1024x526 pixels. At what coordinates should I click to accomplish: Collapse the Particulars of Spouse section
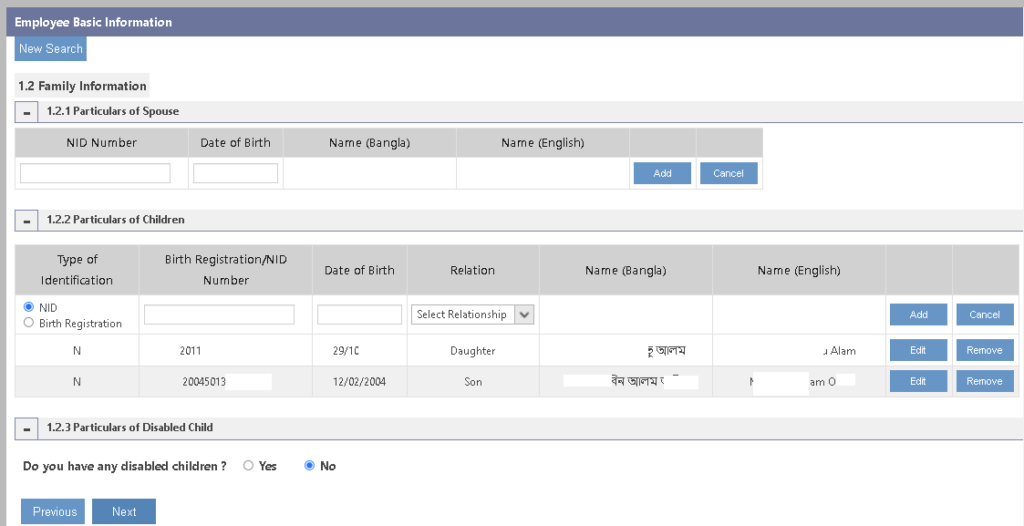28,112
